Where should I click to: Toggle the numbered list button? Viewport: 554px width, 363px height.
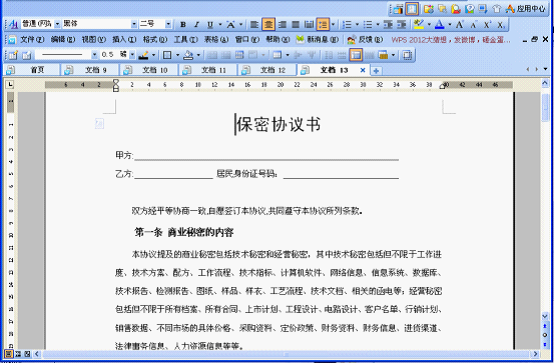(x=347, y=24)
